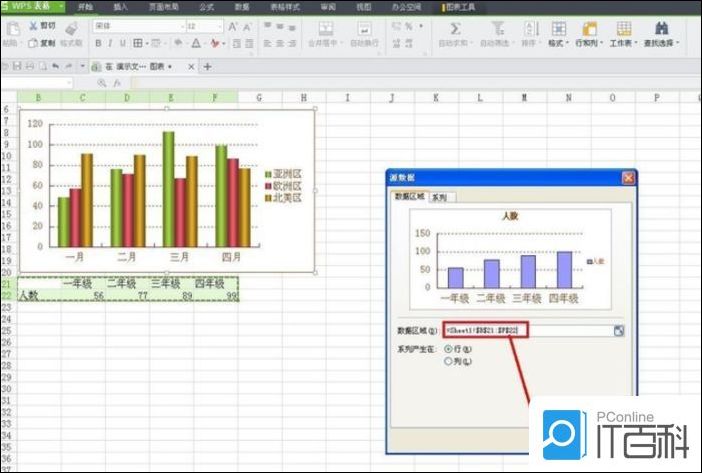The height and width of the screenshot is (473, 702).
Task: Expand the Format (格式) dropdown arrow
Action: pos(567,43)
